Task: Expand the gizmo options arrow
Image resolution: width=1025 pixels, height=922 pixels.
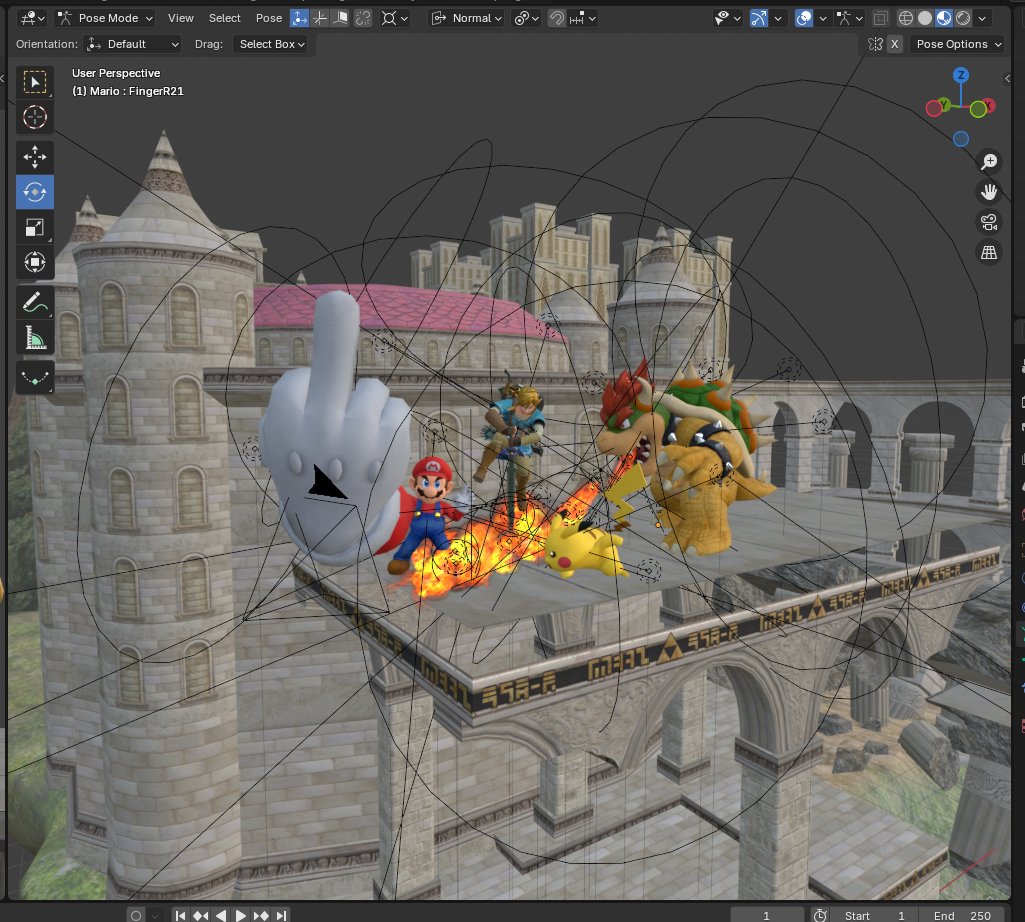Action: [x=778, y=18]
